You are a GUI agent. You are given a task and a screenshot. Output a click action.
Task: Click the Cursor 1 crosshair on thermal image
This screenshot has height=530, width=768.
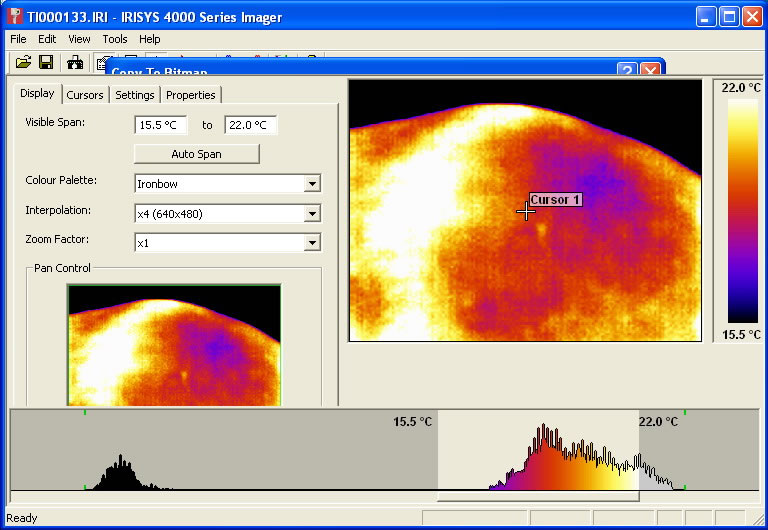(525, 211)
